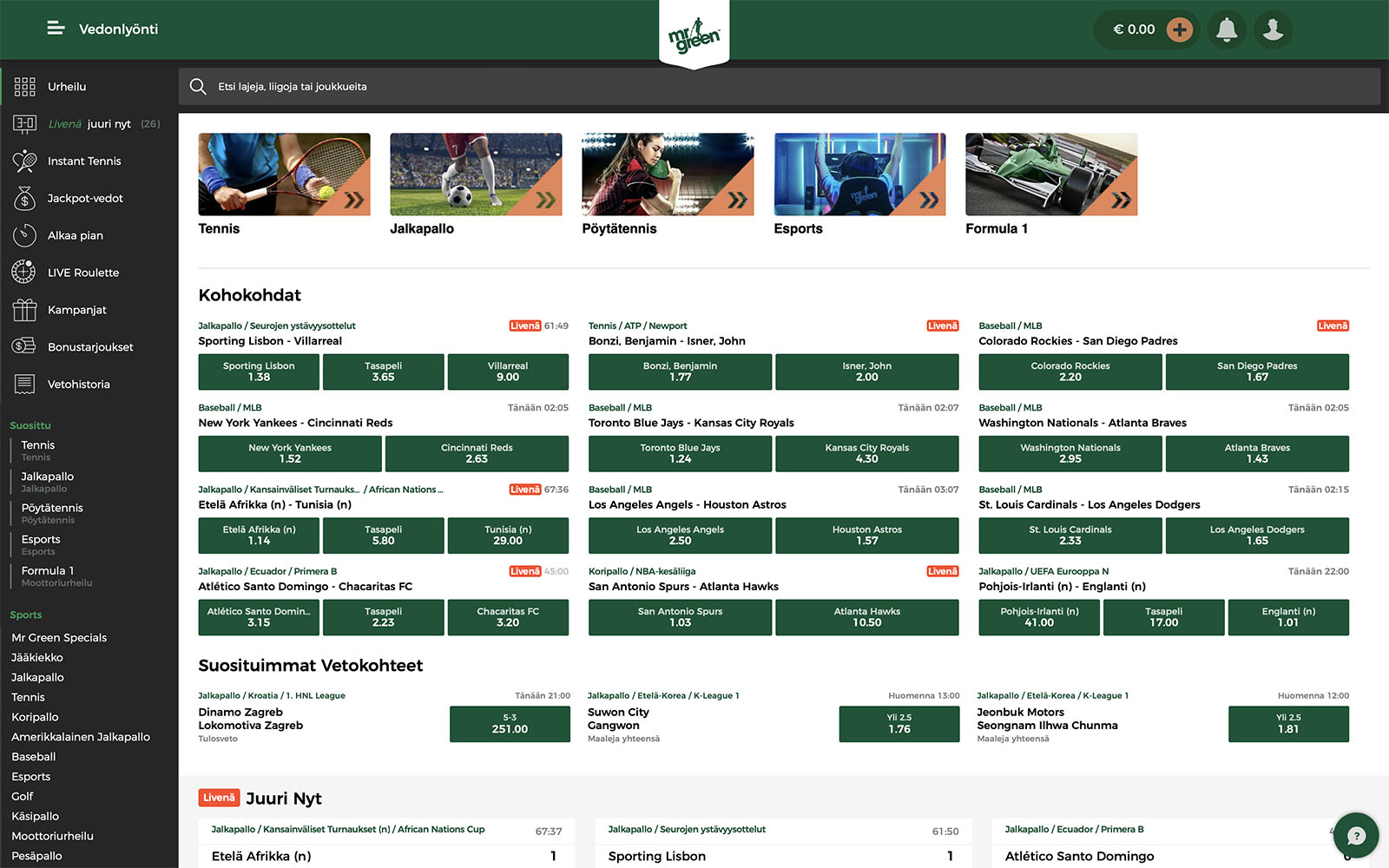Open Jääkiekko in the Sports list
1389x868 pixels.
pyautogui.click(x=37, y=658)
